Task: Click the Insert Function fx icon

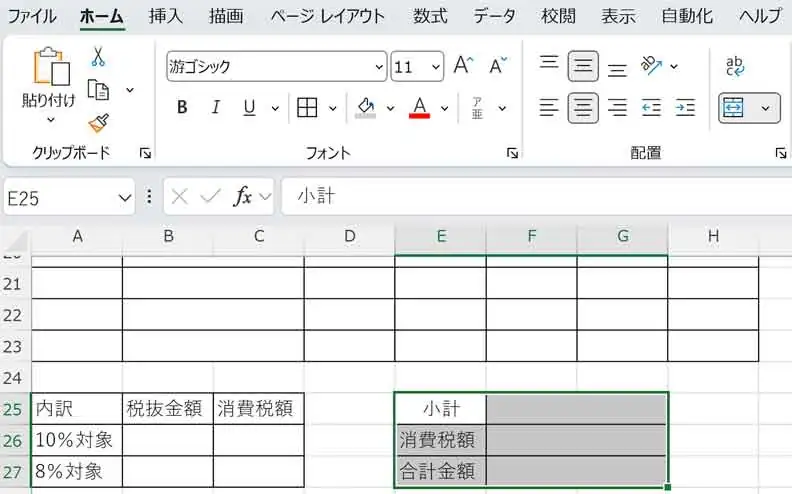Action: pos(243,196)
